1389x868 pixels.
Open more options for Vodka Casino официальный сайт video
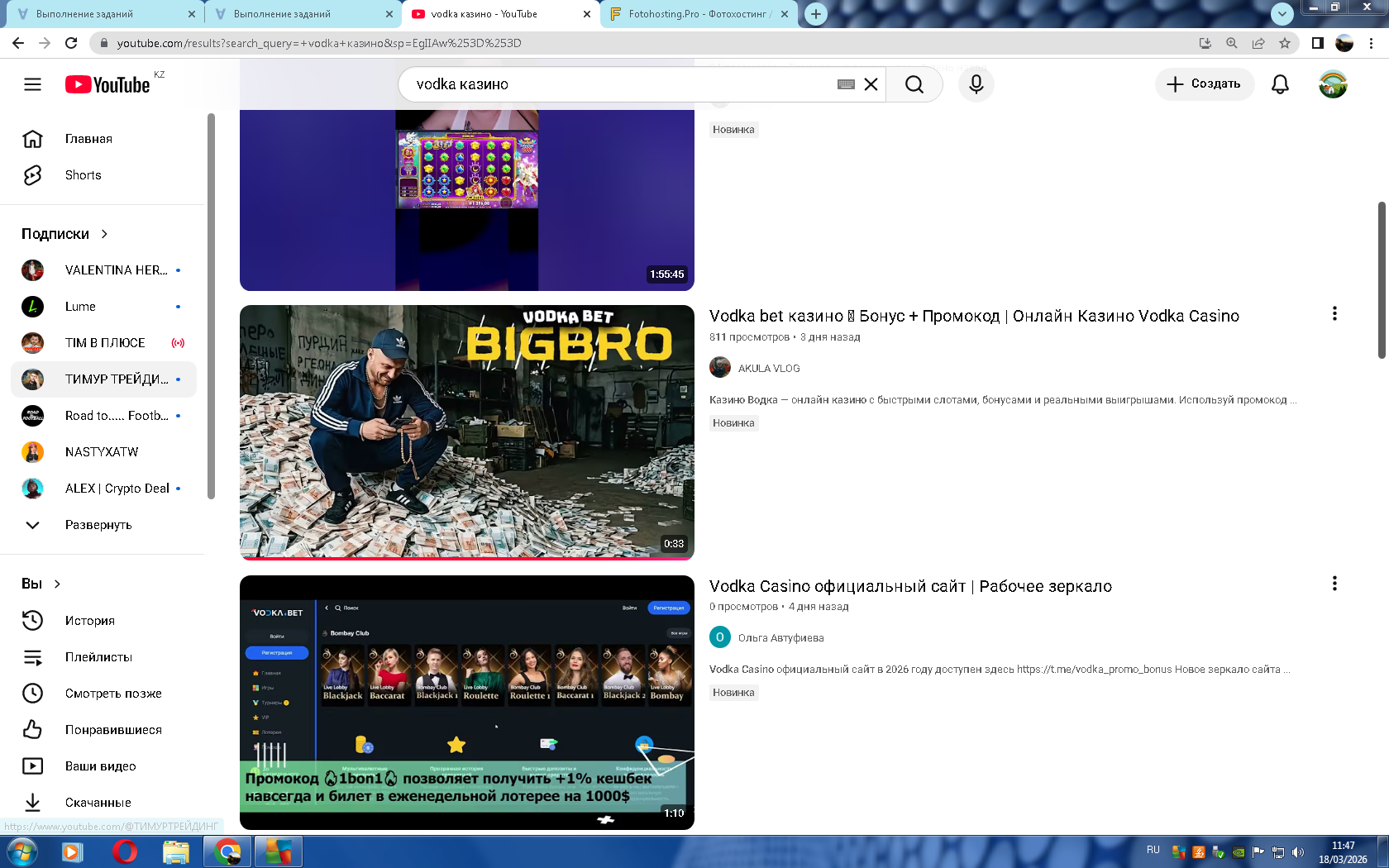(x=1334, y=584)
